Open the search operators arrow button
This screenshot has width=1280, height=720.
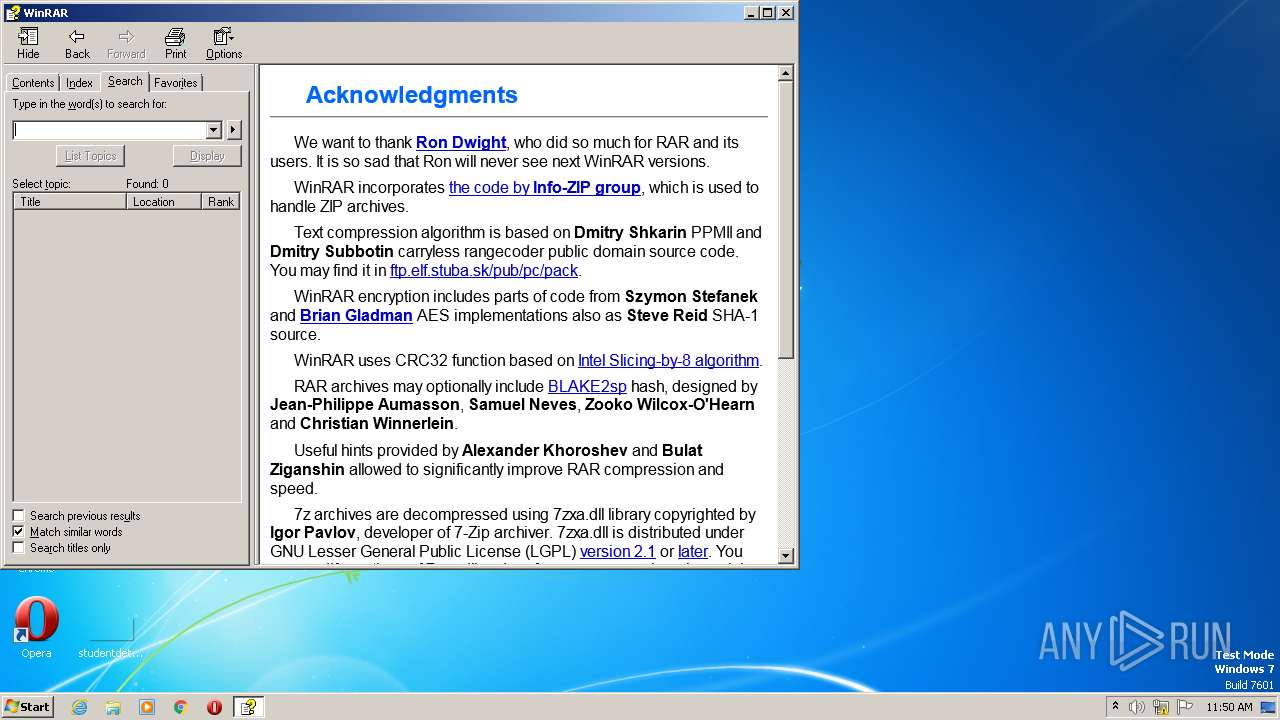point(233,130)
